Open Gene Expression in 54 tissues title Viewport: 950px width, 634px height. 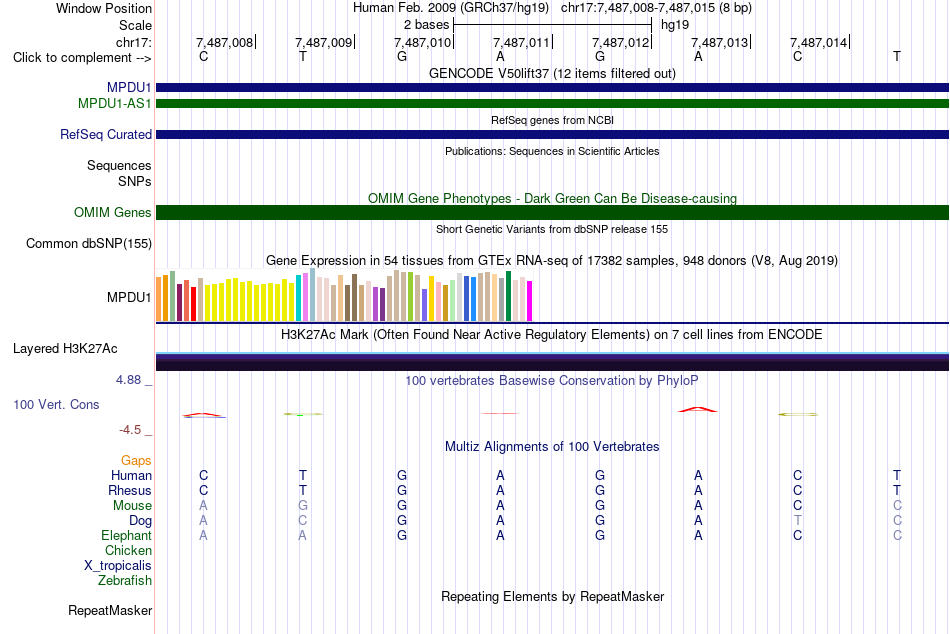pyautogui.click(x=552, y=261)
